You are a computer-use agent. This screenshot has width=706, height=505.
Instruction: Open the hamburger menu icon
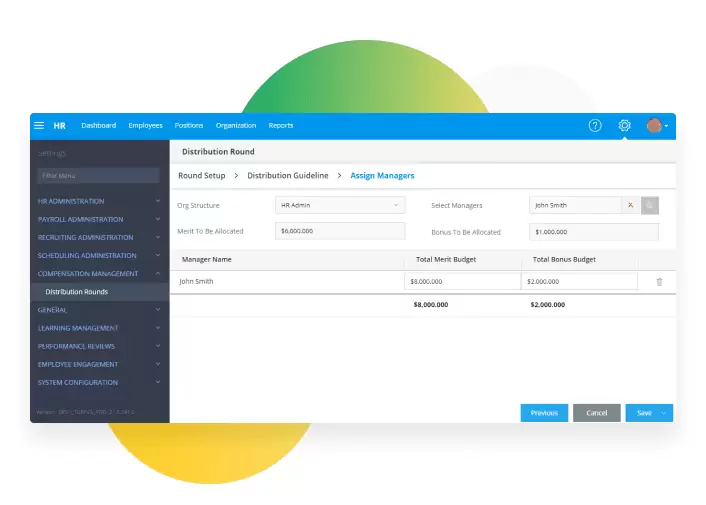pos(39,126)
